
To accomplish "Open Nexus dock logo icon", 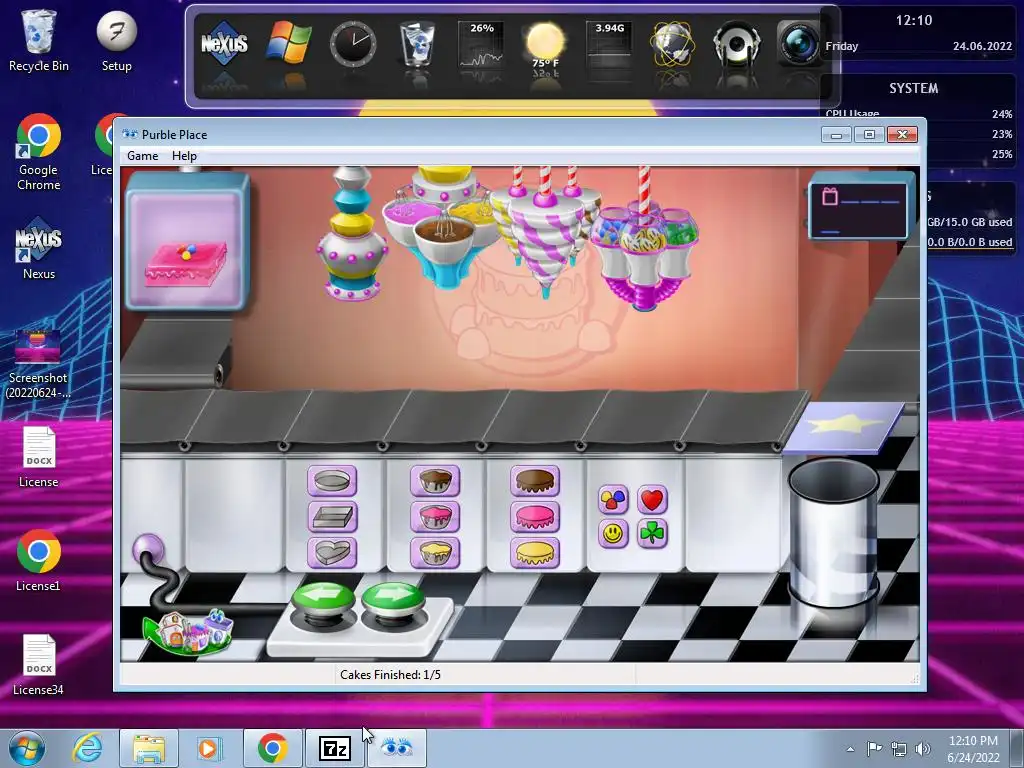I will click(224, 44).
